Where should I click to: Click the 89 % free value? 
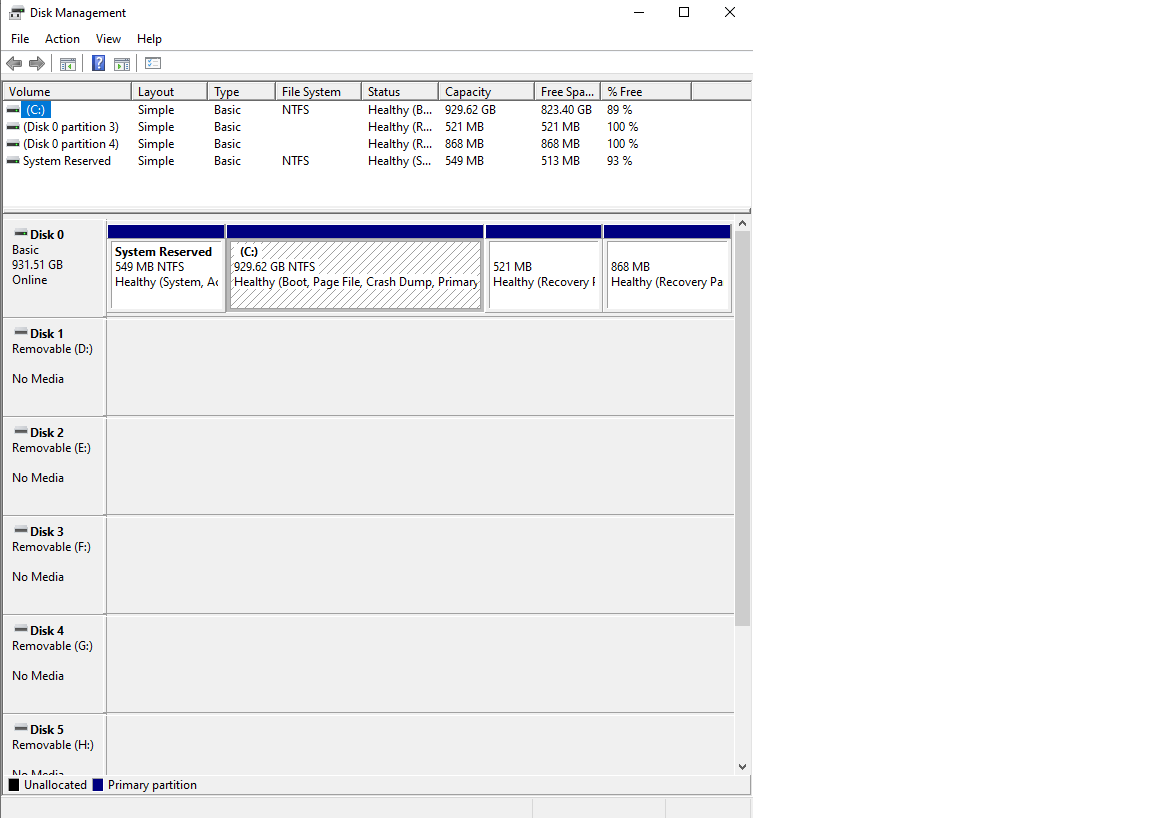click(x=619, y=110)
